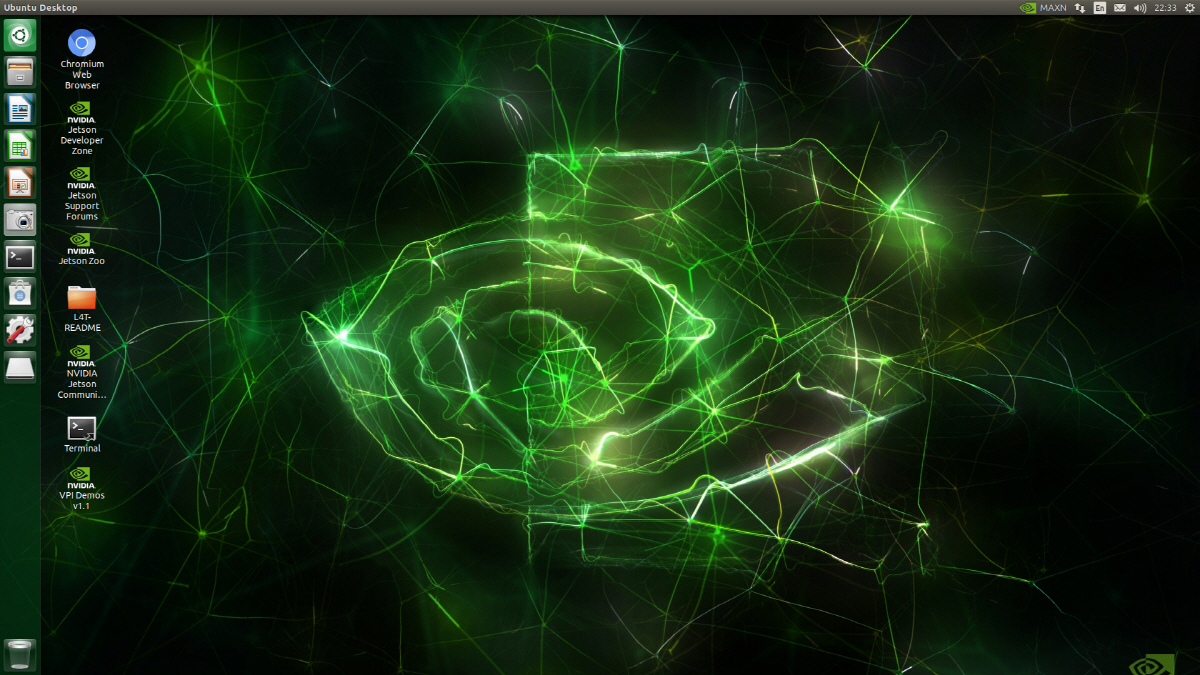Select Chromium Web Browser desktop shortcut
This screenshot has height=675, width=1200.
point(82,60)
